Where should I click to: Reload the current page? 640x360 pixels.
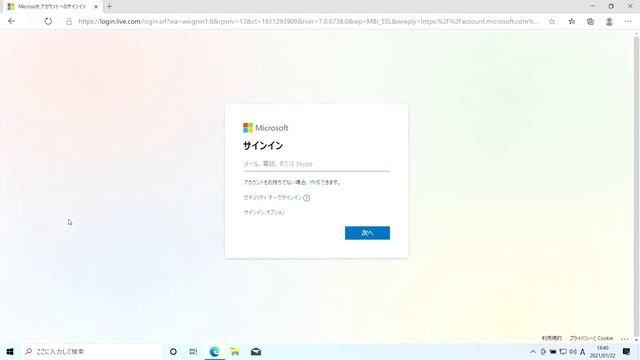(x=48, y=21)
